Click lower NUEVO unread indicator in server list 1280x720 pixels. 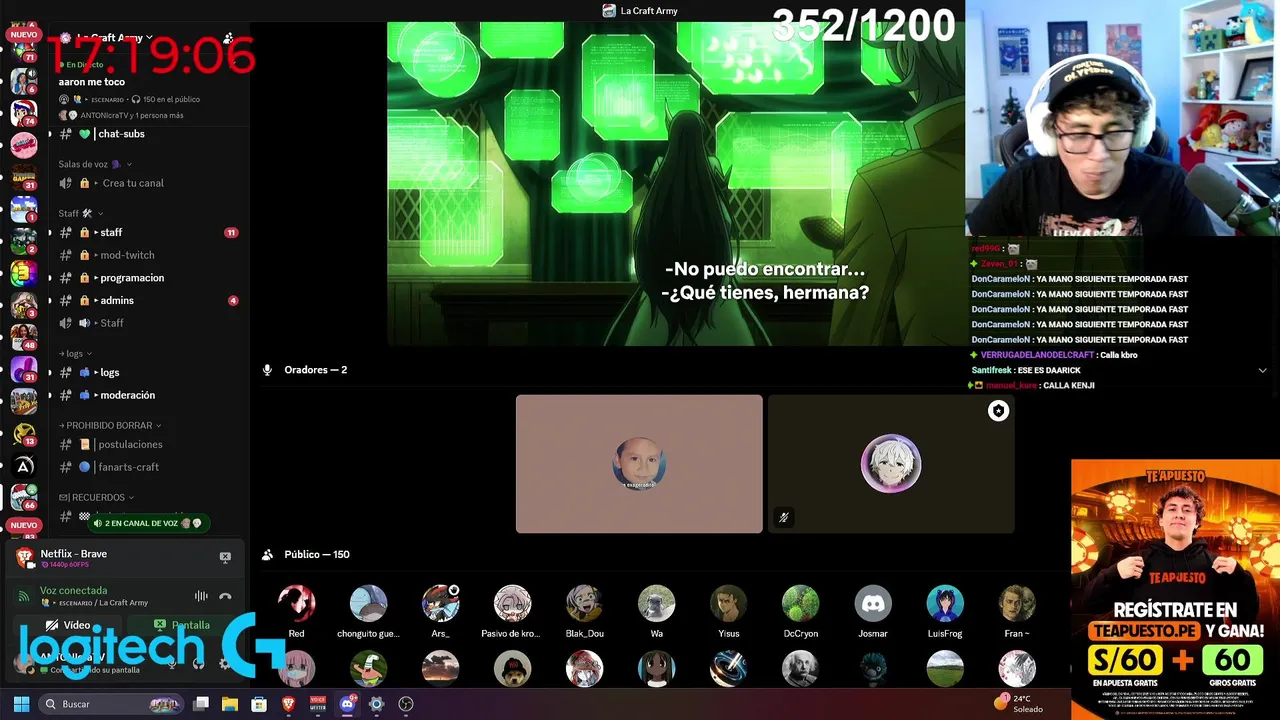tap(23, 525)
